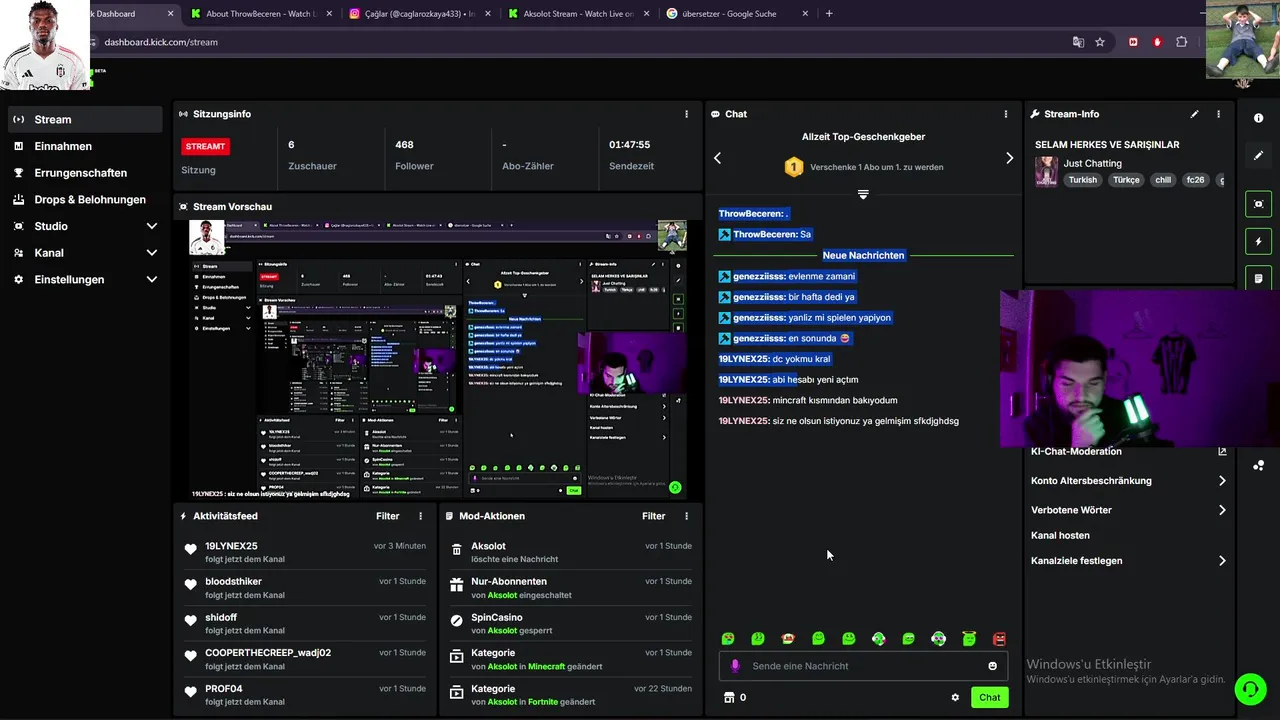This screenshot has height=720, width=1280.
Task: Open Aktivitätsfeed Filter
Action: 388,516
